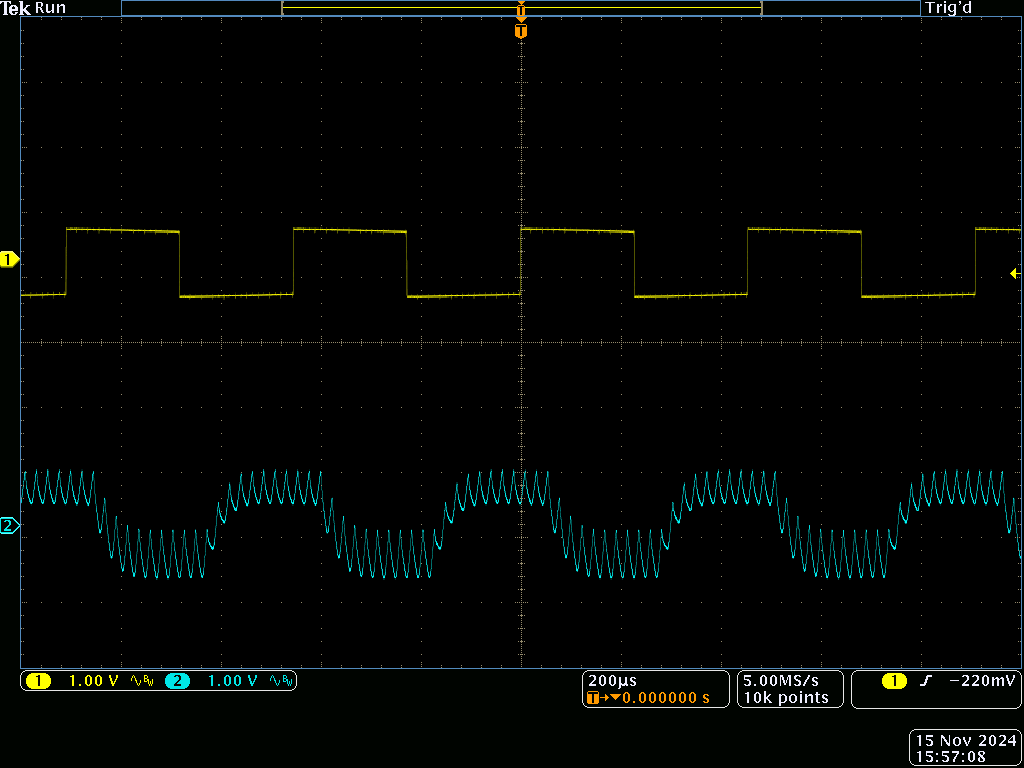Image resolution: width=1024 pixels, height=768 pixels.
Task: Click the trigger source channel 1 badge
Action: click(894, 681)
